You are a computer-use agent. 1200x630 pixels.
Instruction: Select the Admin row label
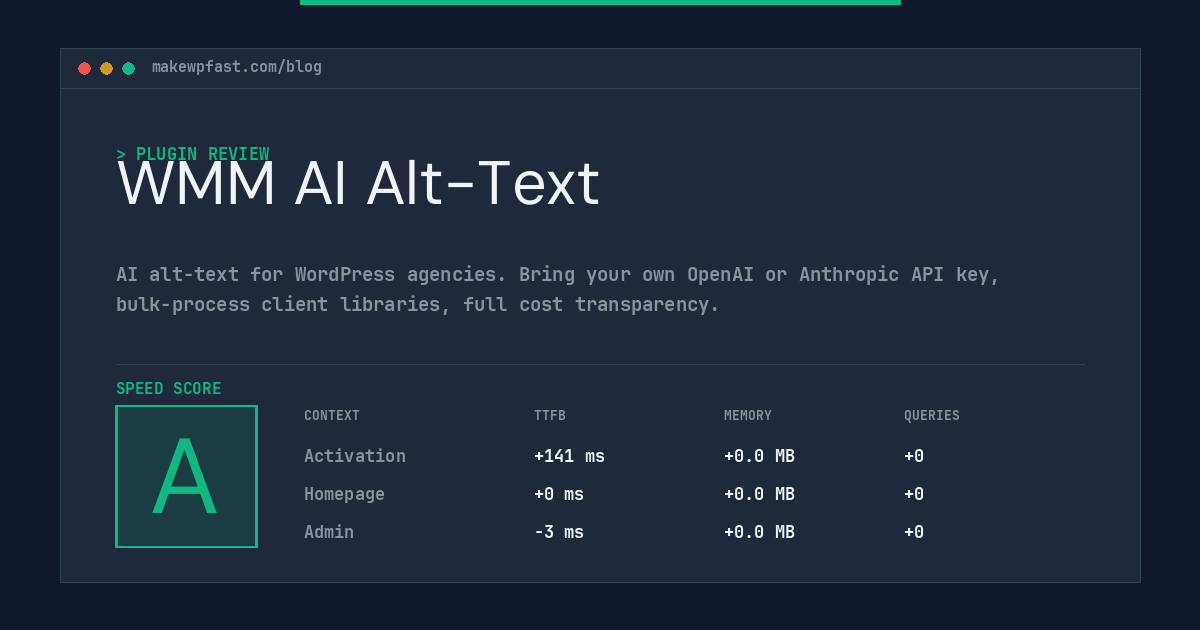point(329,532)
